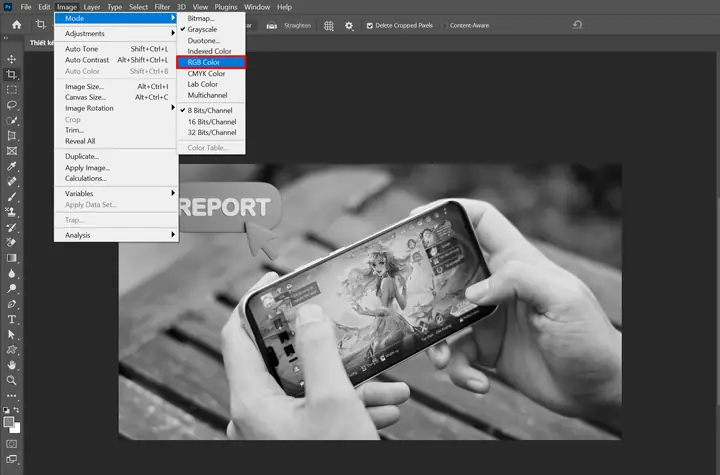Select the Gradient tool
Screen dimensions: 720x475
tap(11, 258)
